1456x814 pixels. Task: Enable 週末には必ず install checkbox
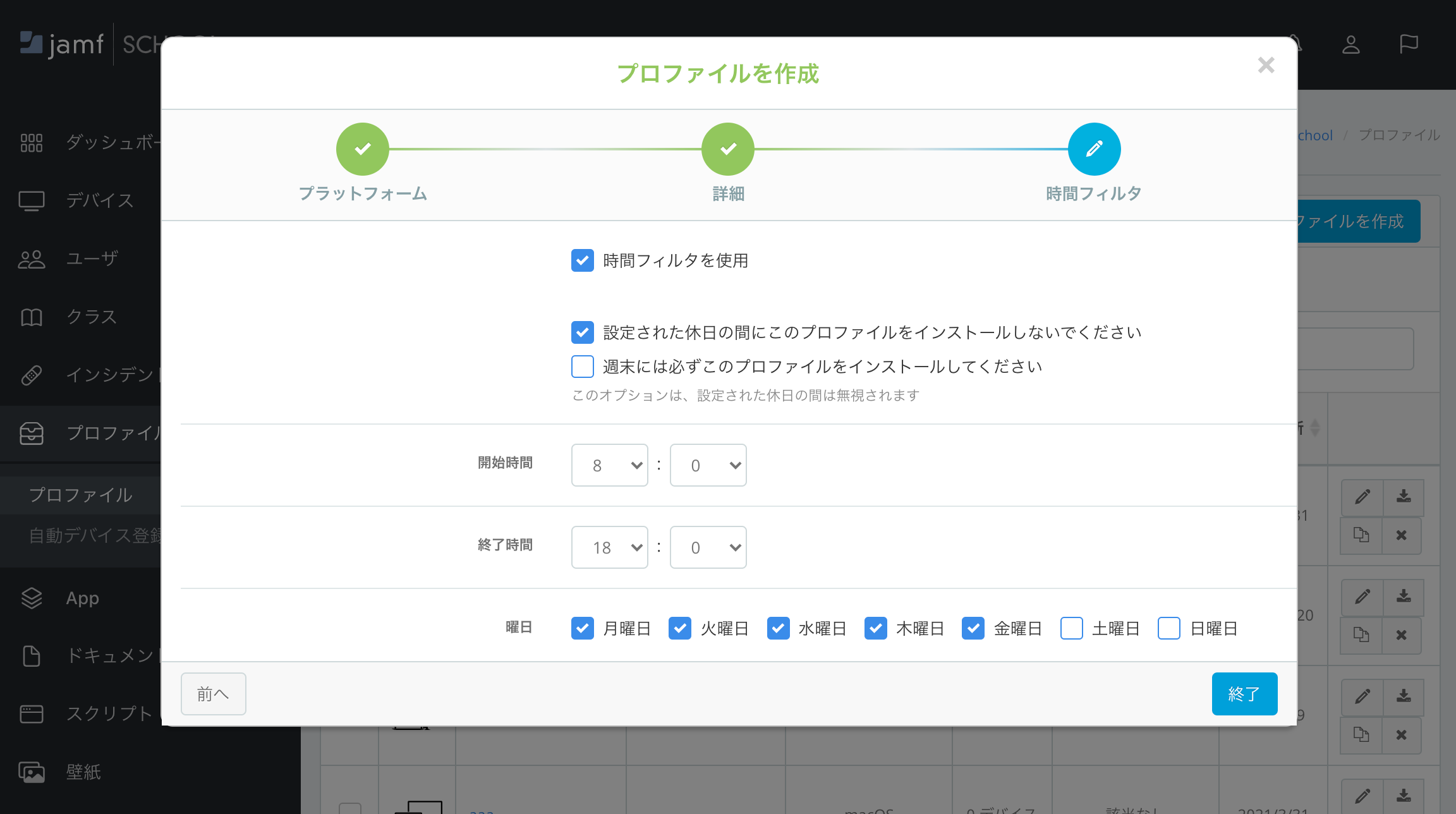pyautogui.click(x=583, y=367)
